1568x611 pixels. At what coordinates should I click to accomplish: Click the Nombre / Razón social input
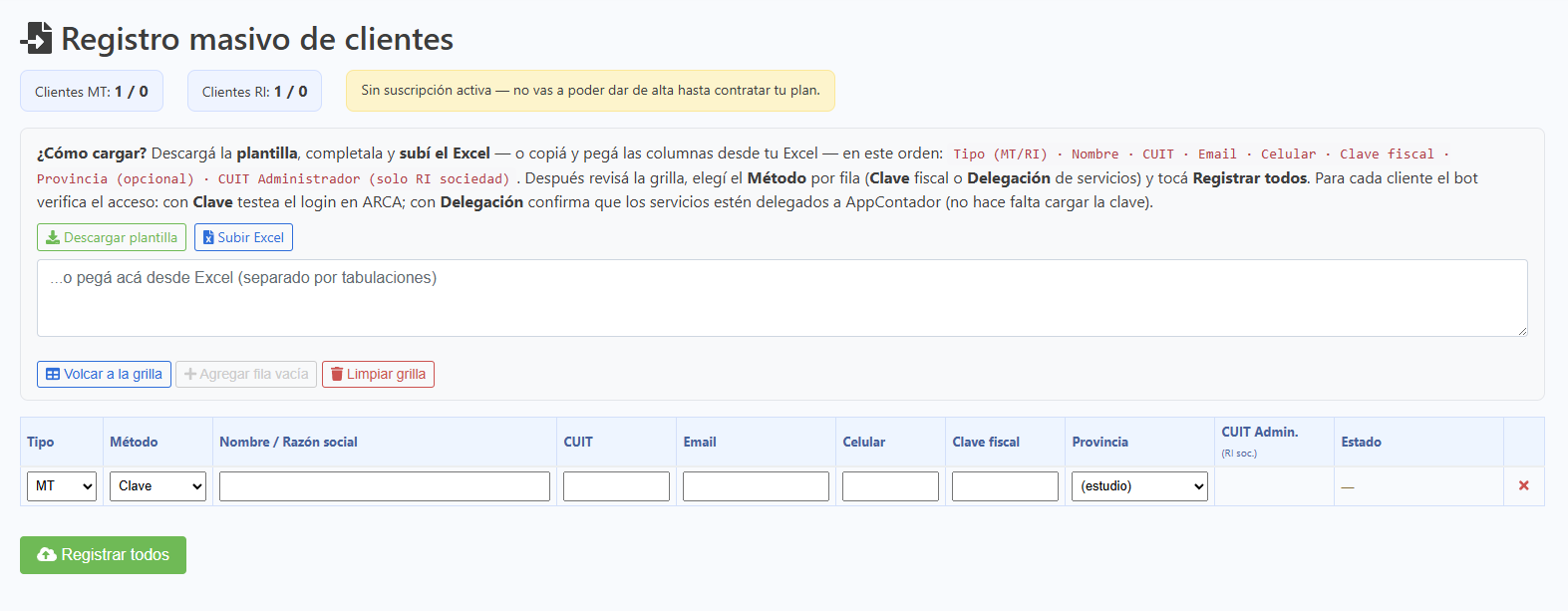(385, 486)
